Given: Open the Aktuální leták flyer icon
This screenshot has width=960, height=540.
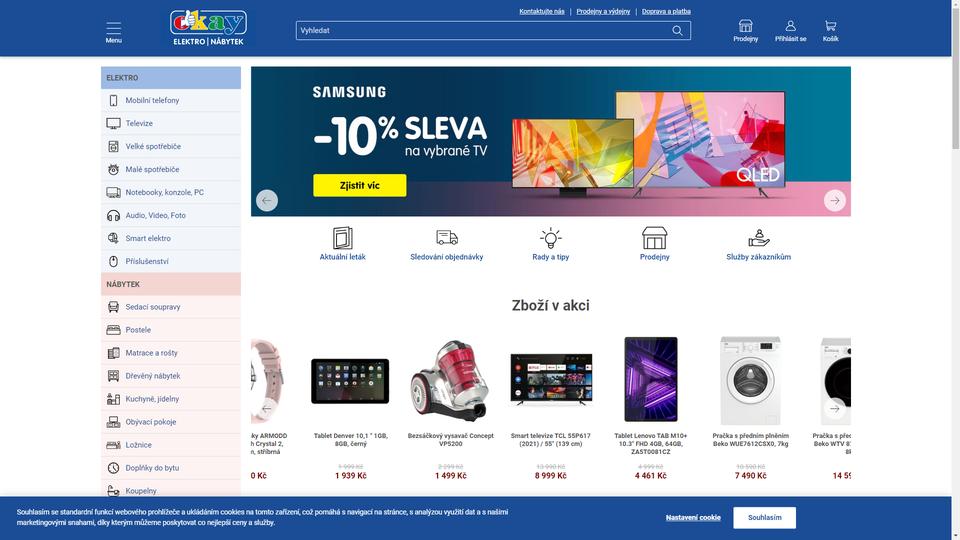Looking at the screenshot, I should pyautogui.click(x=342, y=238).
